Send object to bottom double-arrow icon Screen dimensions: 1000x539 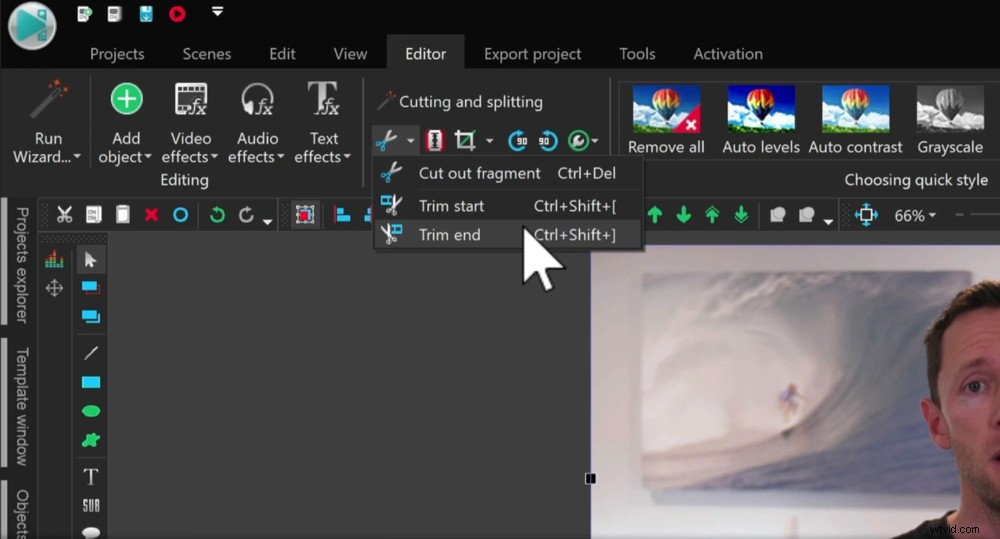(741, 215)
